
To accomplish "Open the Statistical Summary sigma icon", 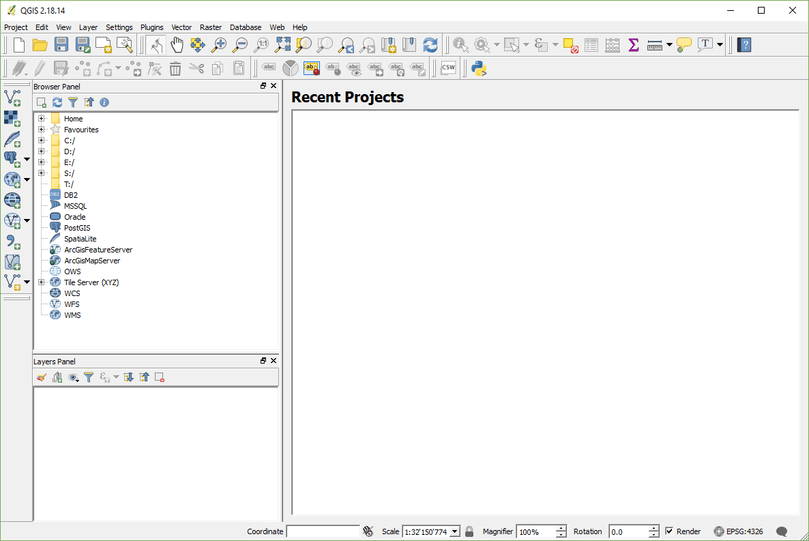I will [x=633, y=45].
